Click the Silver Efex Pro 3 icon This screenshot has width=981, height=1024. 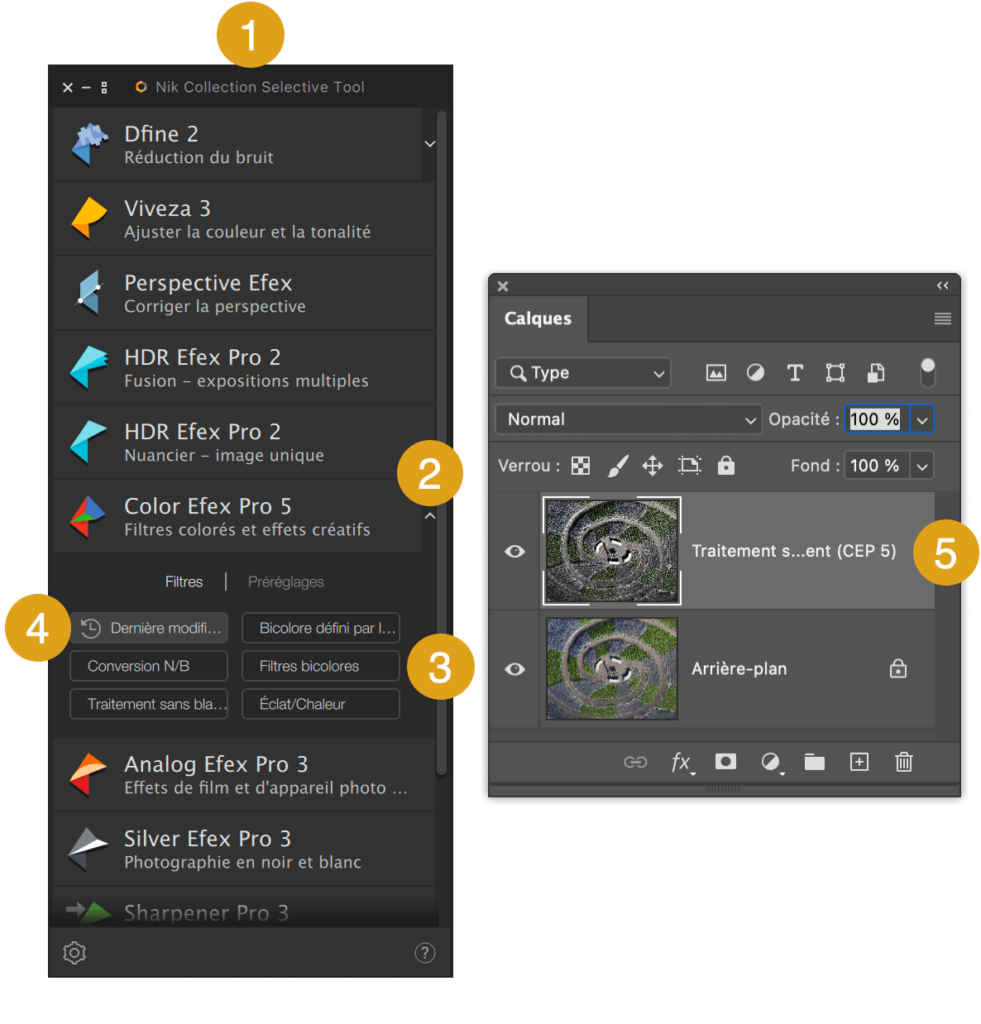click(88, 849)
